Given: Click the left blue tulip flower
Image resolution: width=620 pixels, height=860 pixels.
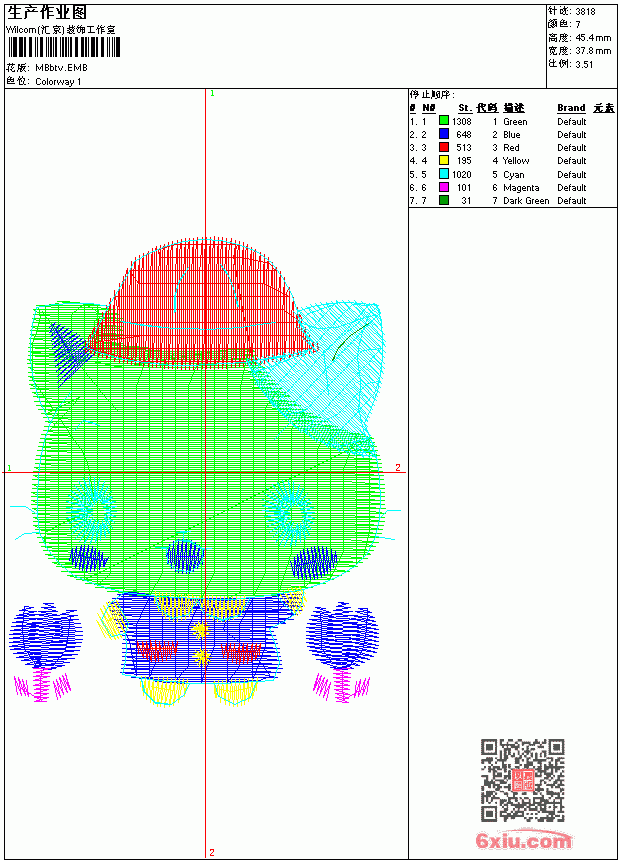Looking at the screenshot, I should (46, 636).
